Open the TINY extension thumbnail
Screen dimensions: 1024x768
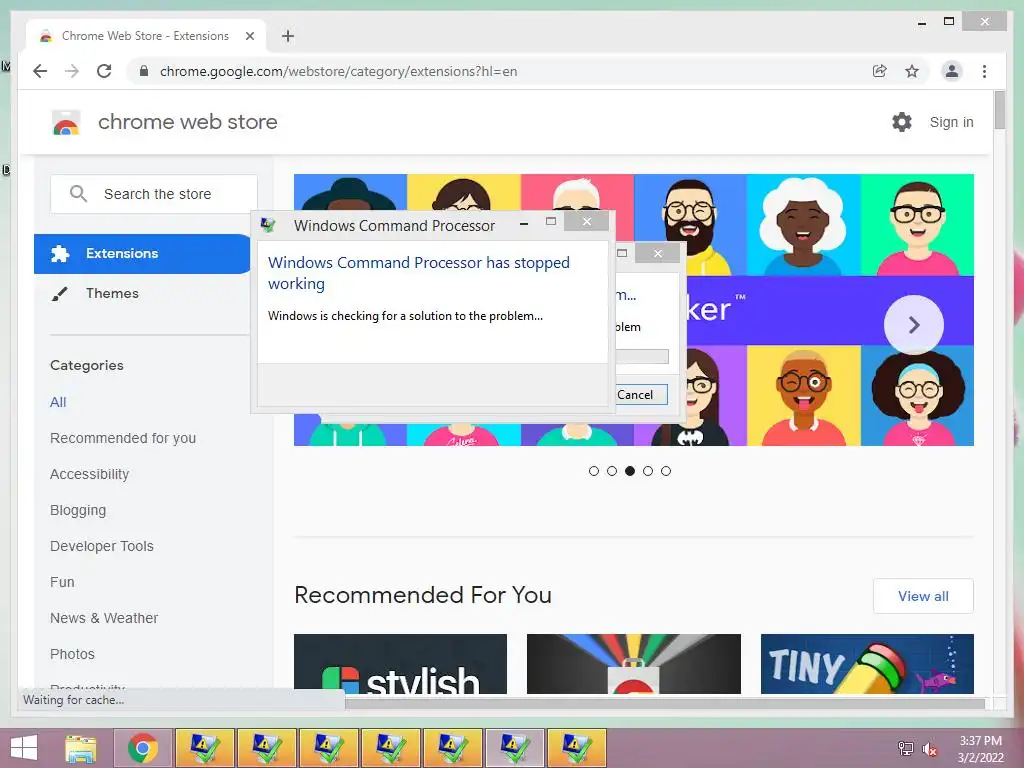pyautogui.click(x=867, y=664)
